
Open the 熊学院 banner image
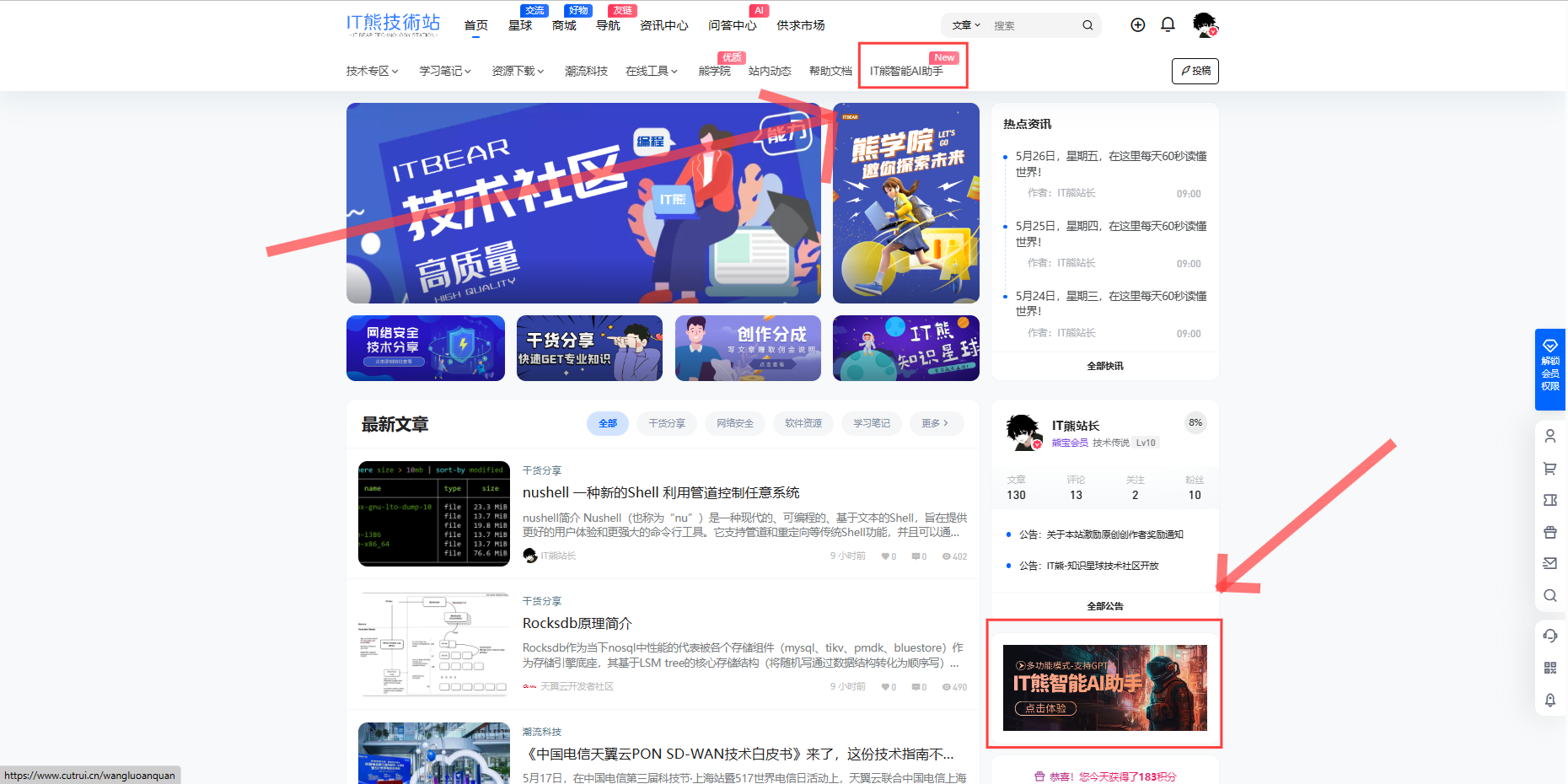click(x=906, y=203)
